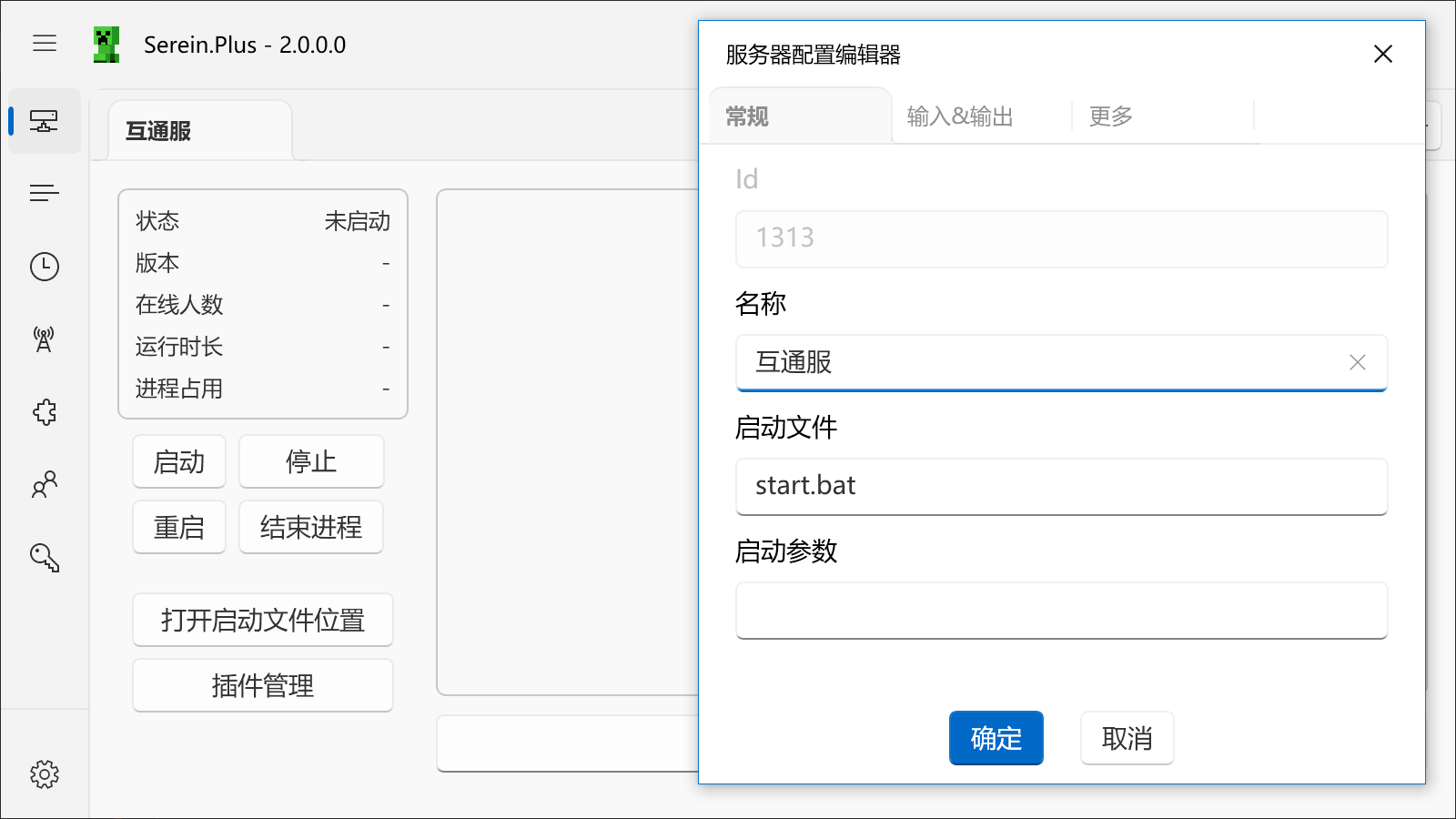Click the 结束进程 button

[311, 527]
